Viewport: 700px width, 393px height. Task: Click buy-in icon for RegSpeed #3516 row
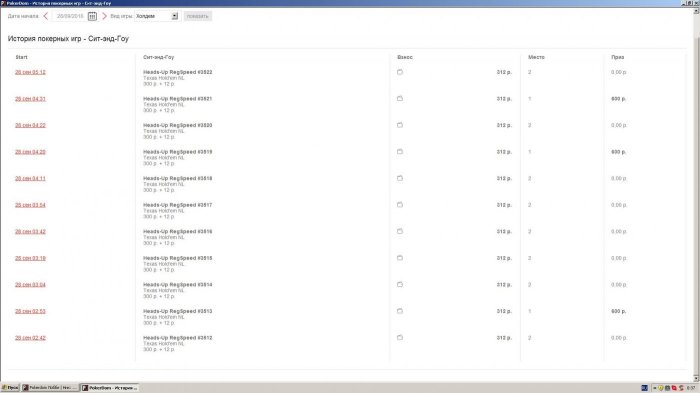click(x=400, y=231)
